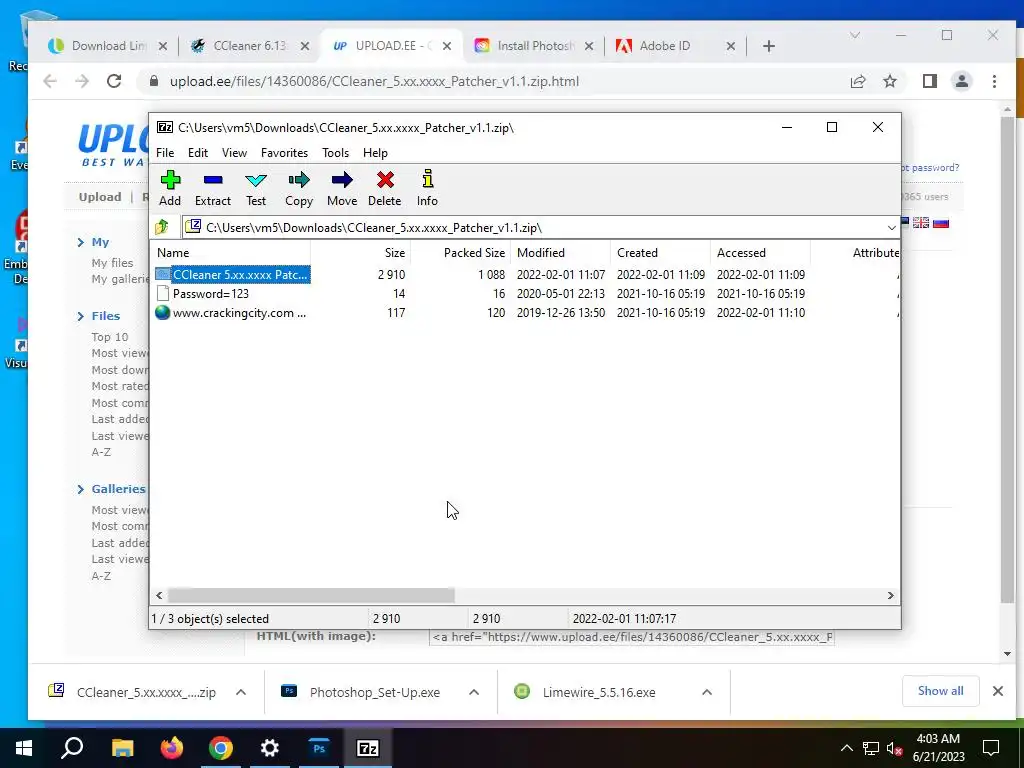Screen dimensions: 1024x768
Task: Sort the list by Size column
Action: 360,253
